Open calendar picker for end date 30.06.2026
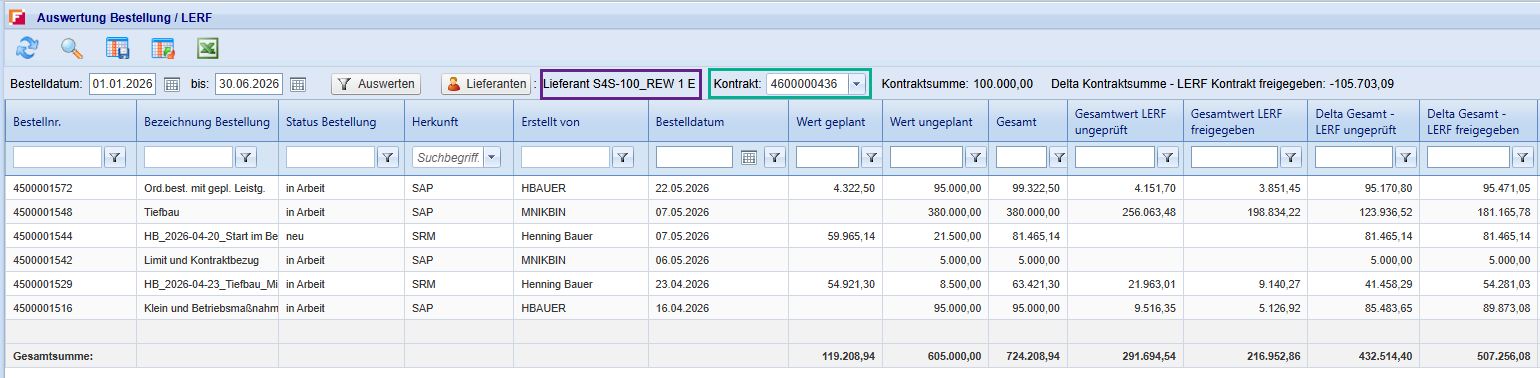 click(297, 84)
